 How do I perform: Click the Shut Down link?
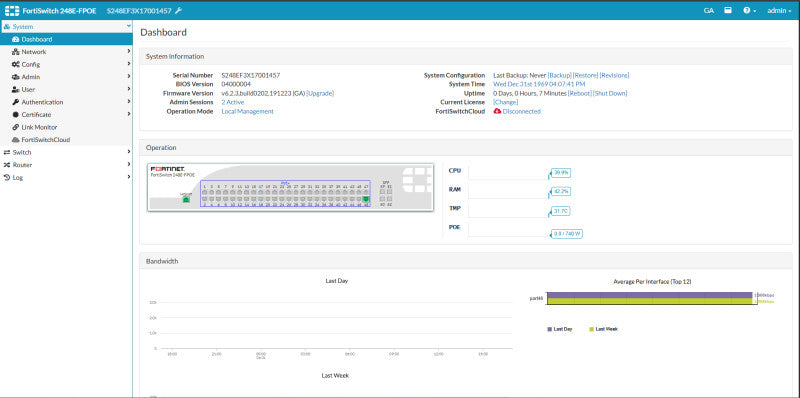(x=610, y=93)
